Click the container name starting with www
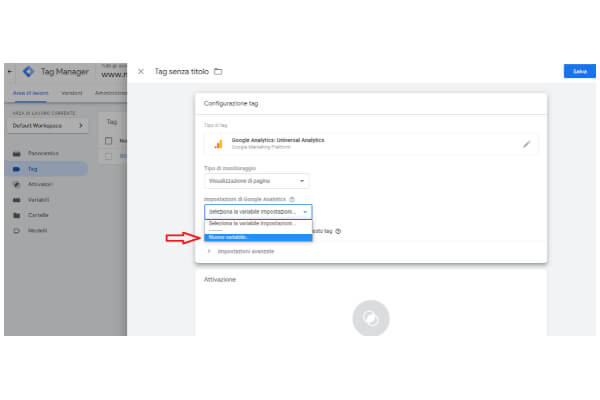Screen dimensions: 600x400 [x=114, y=74]
